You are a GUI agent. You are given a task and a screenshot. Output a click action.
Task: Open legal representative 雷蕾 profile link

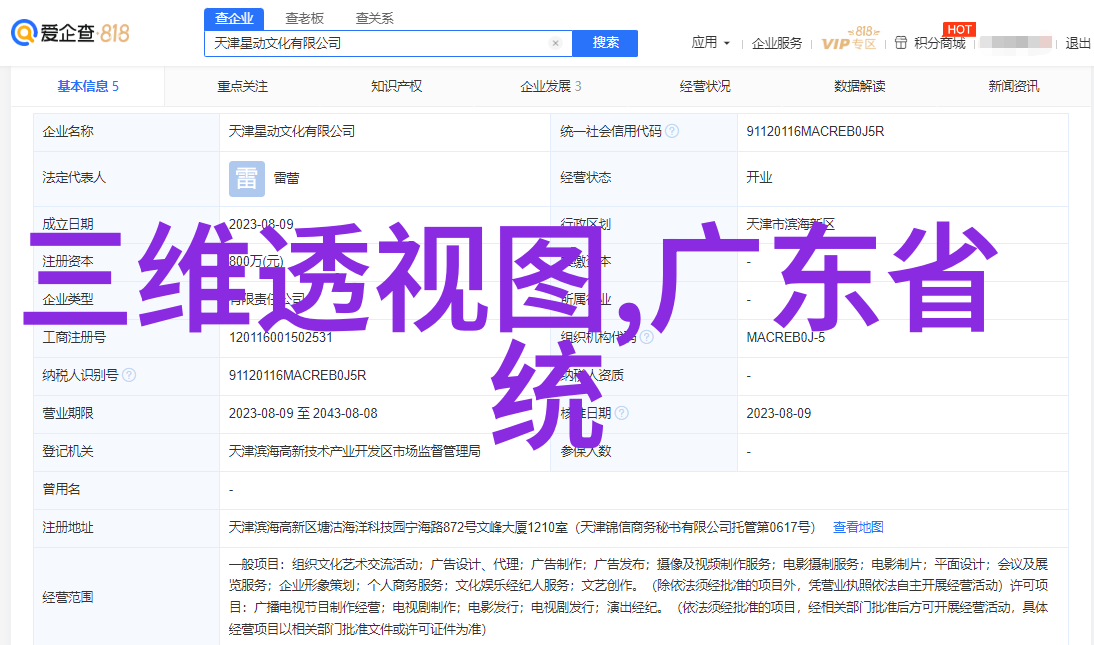(x=286, y=179)
